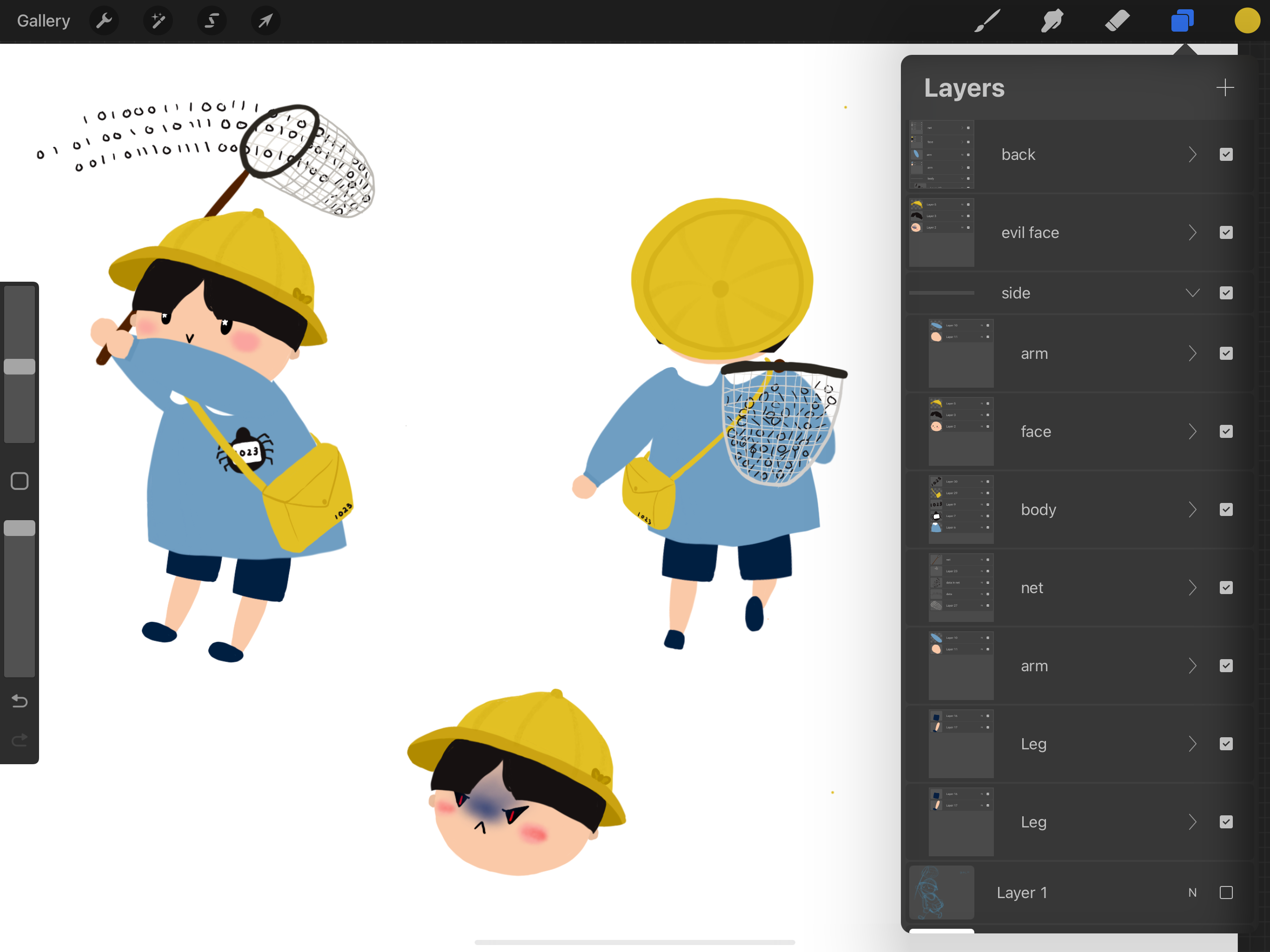Choose the Smudge tool
Viewport: 1270px width, 952px height.
coord(1052,21)
